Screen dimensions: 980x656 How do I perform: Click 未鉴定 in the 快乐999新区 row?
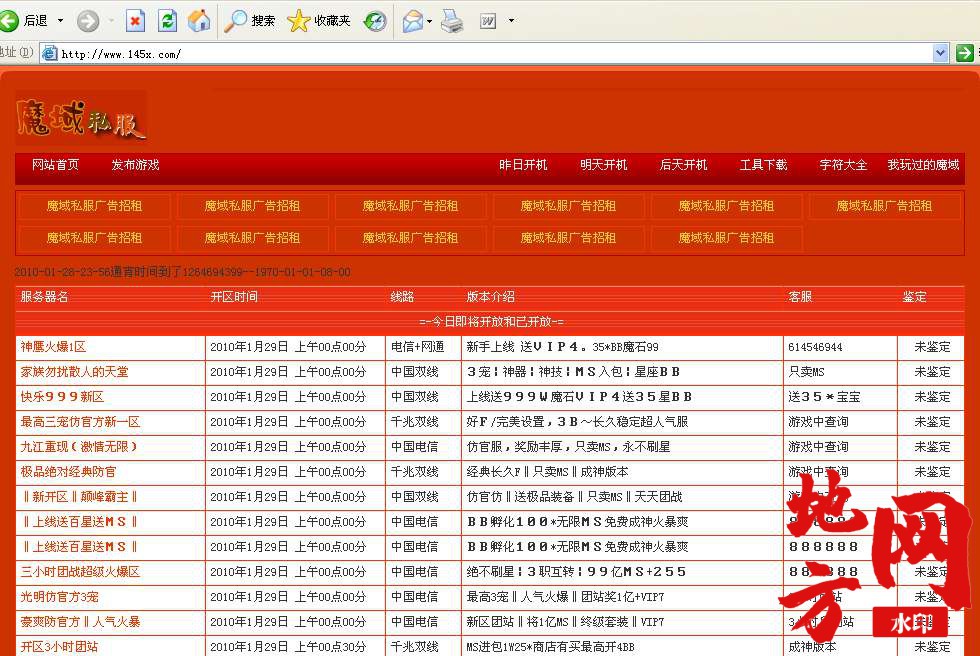[932, 397]
